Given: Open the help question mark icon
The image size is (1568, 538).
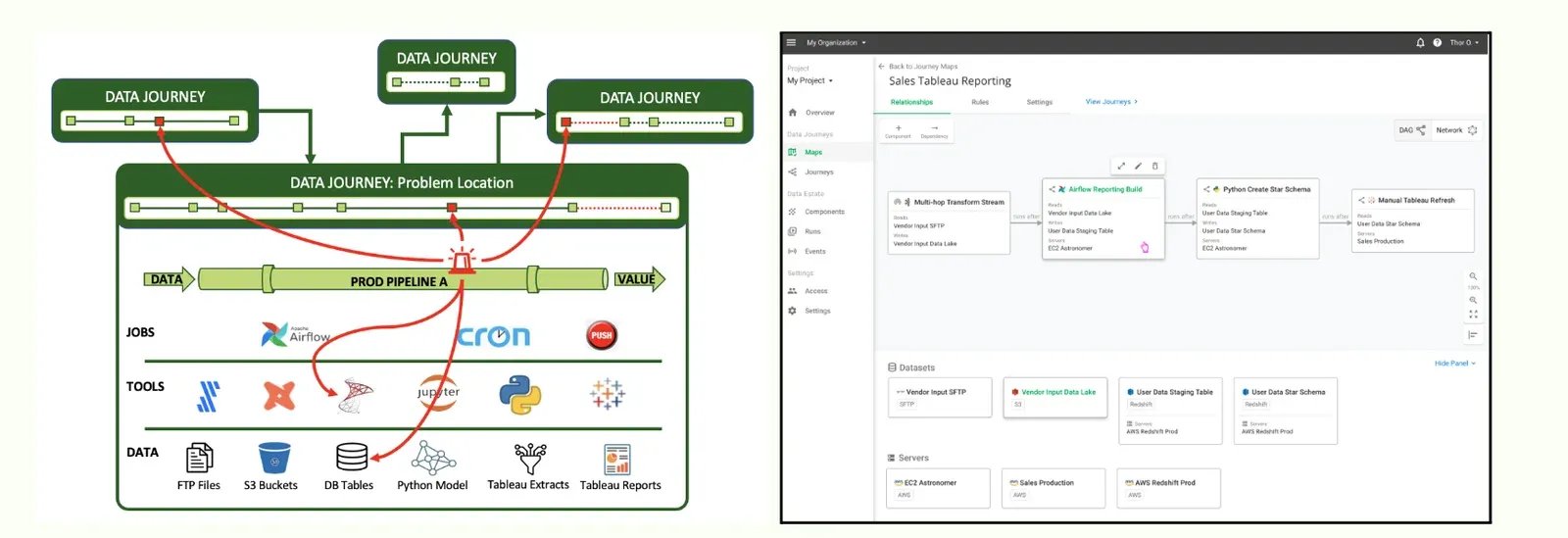Looking at the screenshot, I should coord(1437,42).
